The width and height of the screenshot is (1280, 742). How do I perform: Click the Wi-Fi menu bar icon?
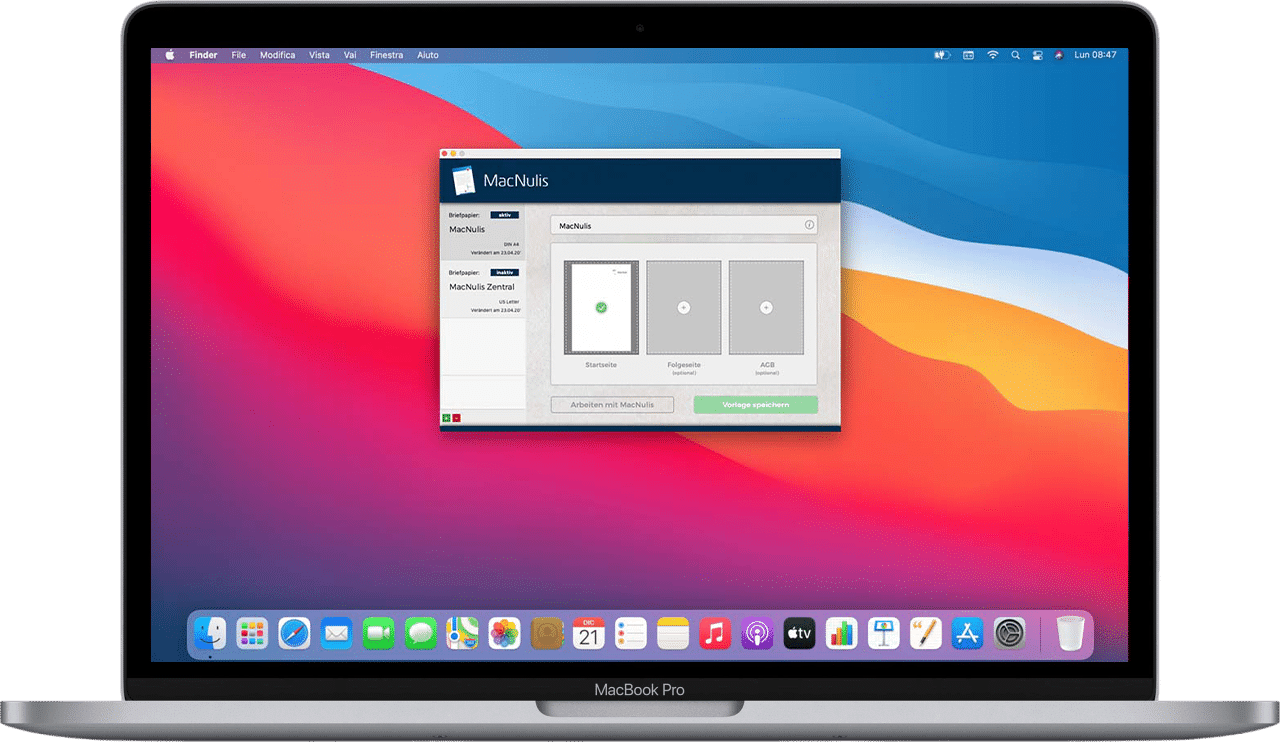pos(993,55)
